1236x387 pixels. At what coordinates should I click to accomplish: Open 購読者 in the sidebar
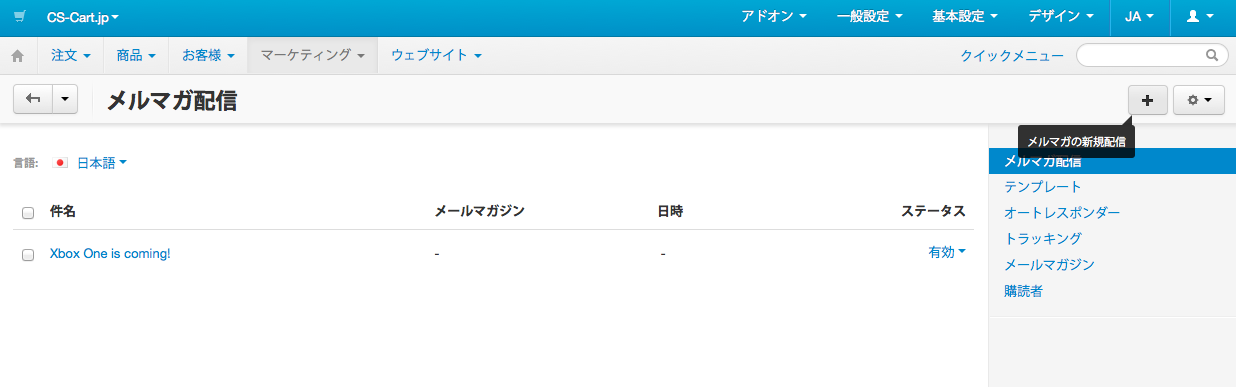pyautogui.click(x=1023, y=291)
